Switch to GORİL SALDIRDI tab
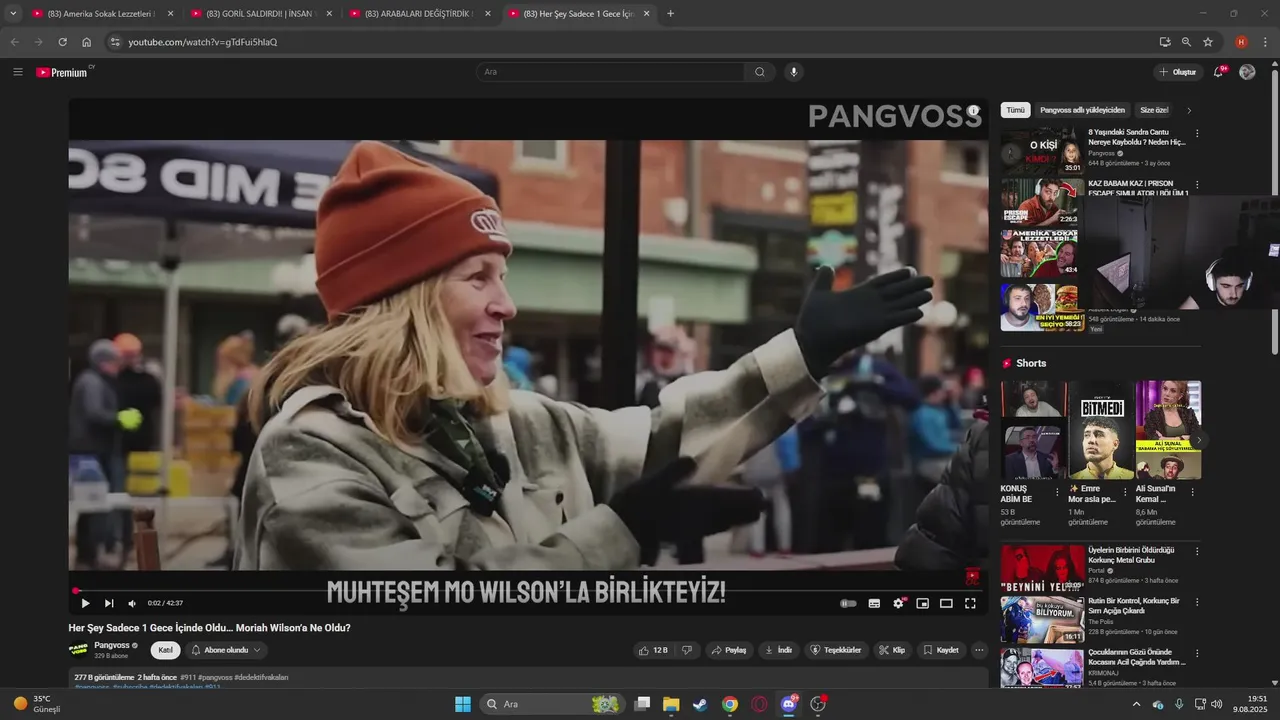 (260, 14)
